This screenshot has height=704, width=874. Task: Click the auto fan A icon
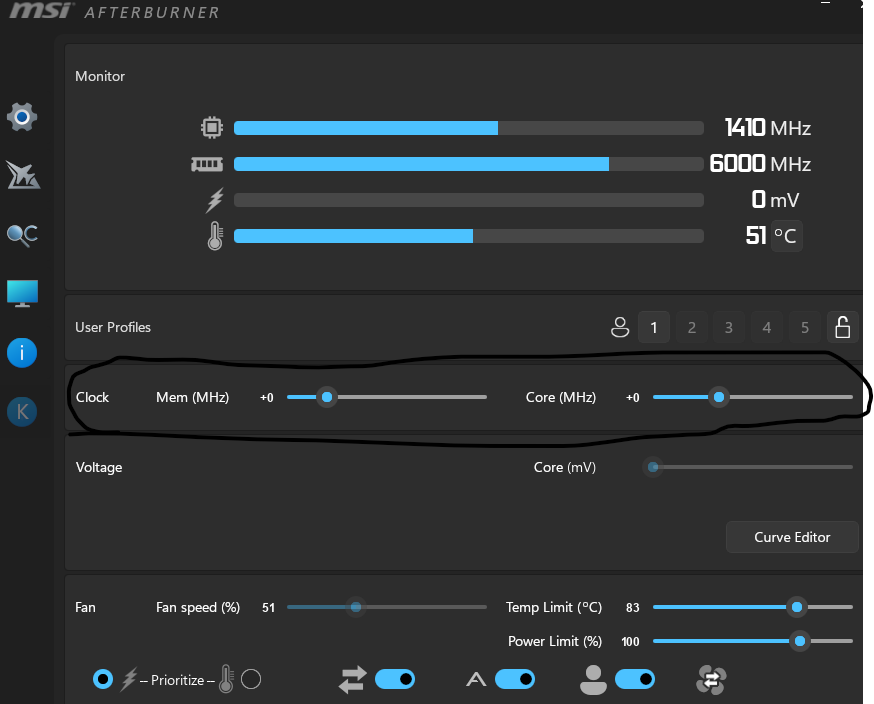(x=476, y=679)
